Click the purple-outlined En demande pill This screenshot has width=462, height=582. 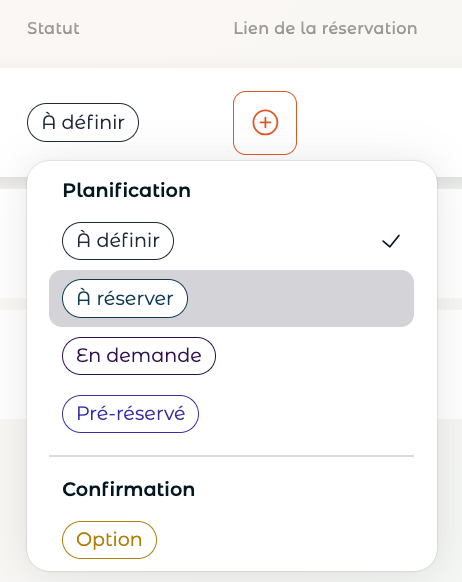click(139, 356)
